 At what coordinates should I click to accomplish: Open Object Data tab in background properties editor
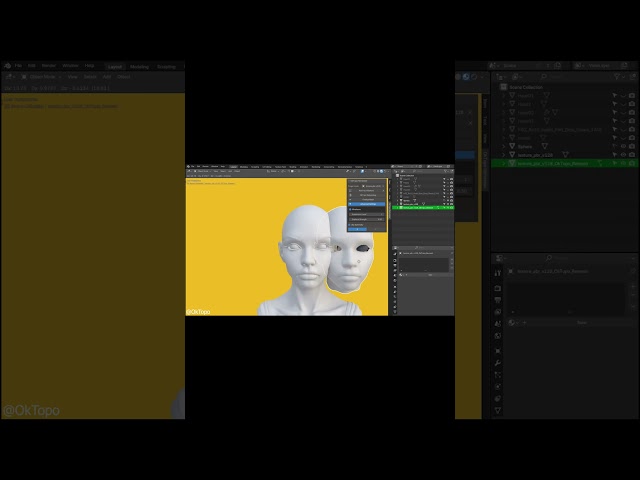pyautogui.click(x=498, y=410)
